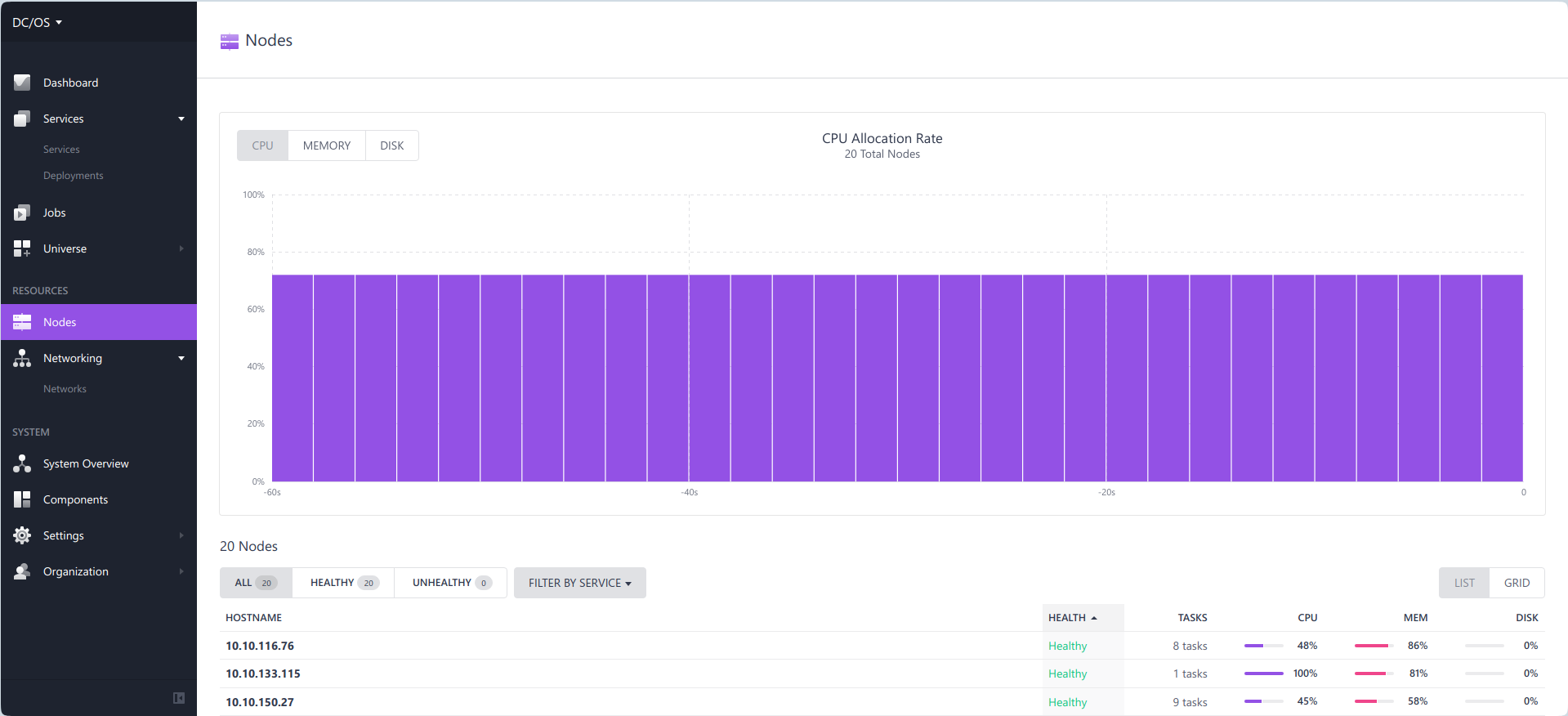
Task: Click the '20 Nodes' table heading
Action: [248, 546]
